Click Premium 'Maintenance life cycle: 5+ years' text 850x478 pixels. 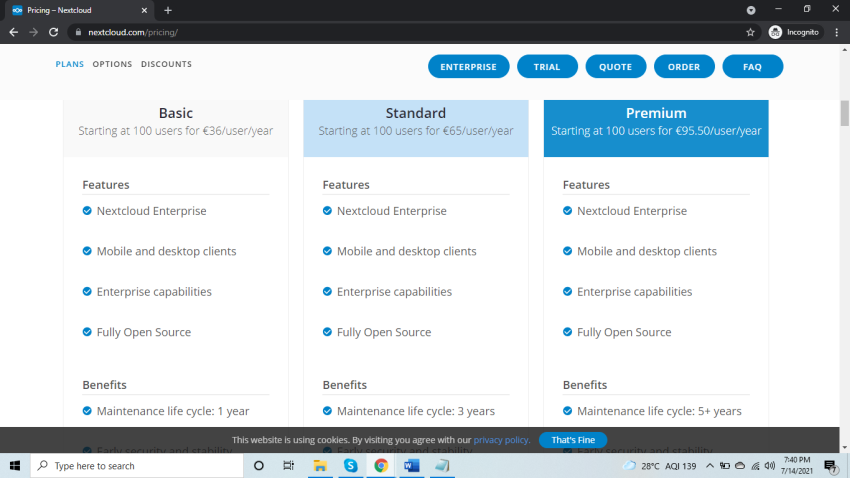(x=659, y=411)
